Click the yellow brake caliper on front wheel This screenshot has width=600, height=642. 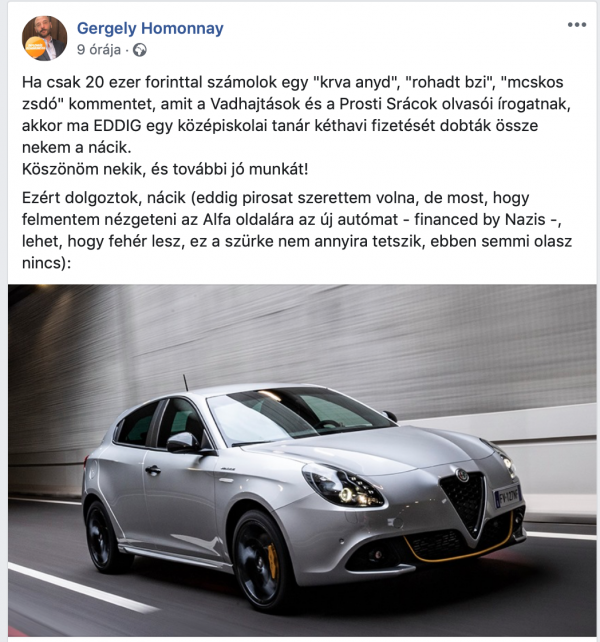[272, 560]
